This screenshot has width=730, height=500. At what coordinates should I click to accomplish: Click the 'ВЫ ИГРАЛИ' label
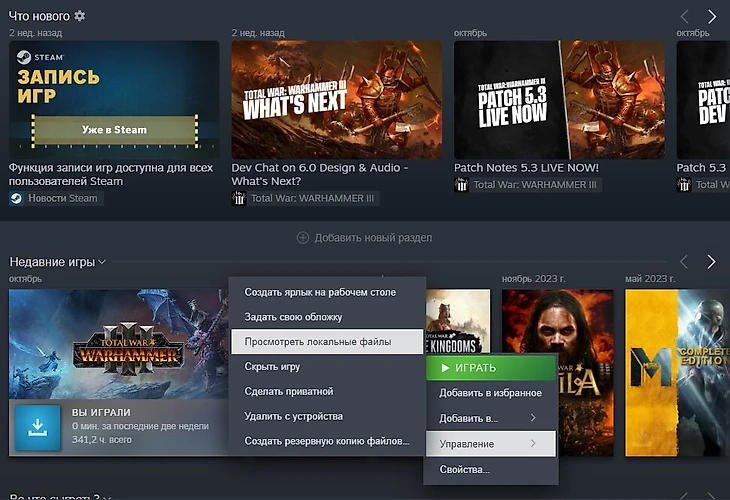(x=101, y=412)
